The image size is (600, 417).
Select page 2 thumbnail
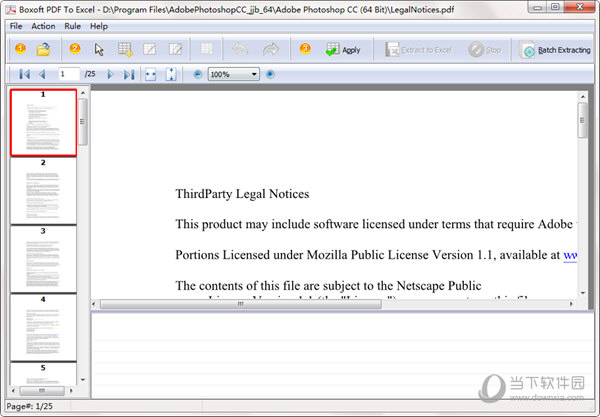(43, 191)
